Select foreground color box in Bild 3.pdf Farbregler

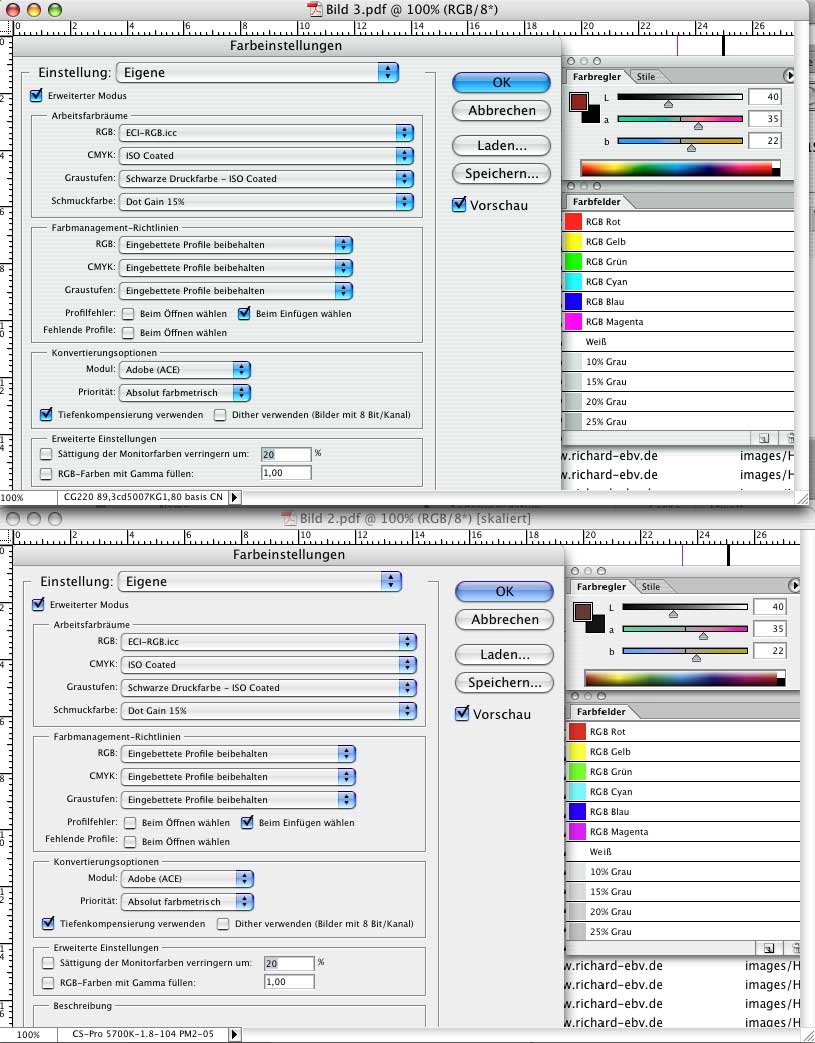click(x=578, y=102)
